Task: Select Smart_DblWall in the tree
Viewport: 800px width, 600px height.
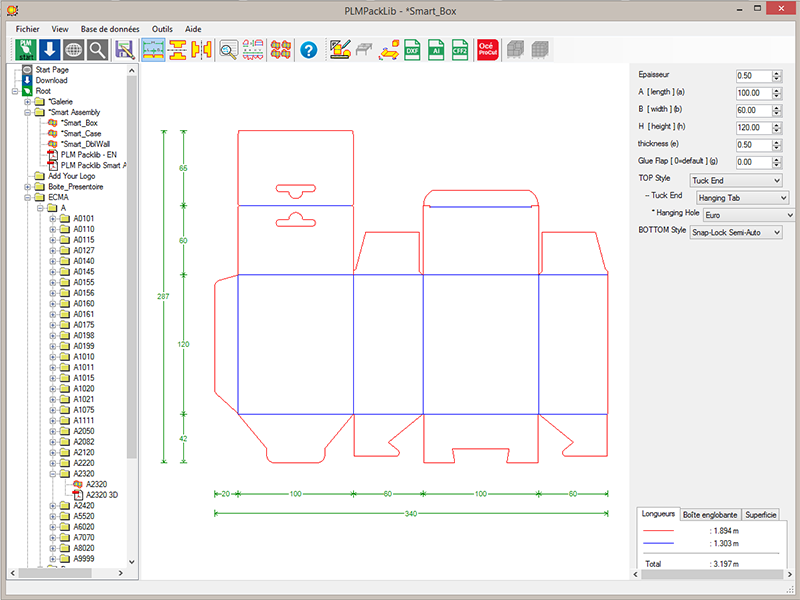Action: coord(85,144)
